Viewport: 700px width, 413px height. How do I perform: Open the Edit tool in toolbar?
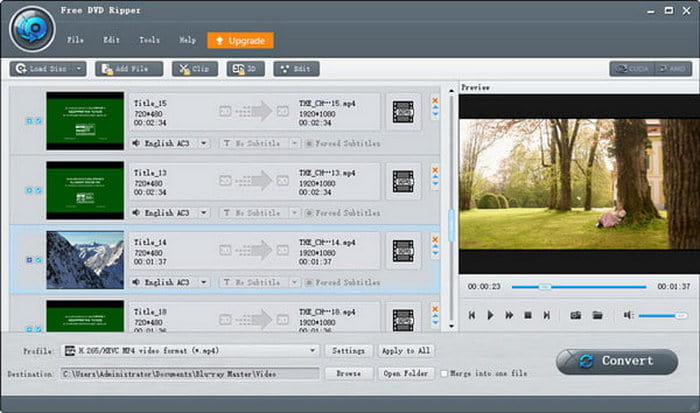point(296,69)
